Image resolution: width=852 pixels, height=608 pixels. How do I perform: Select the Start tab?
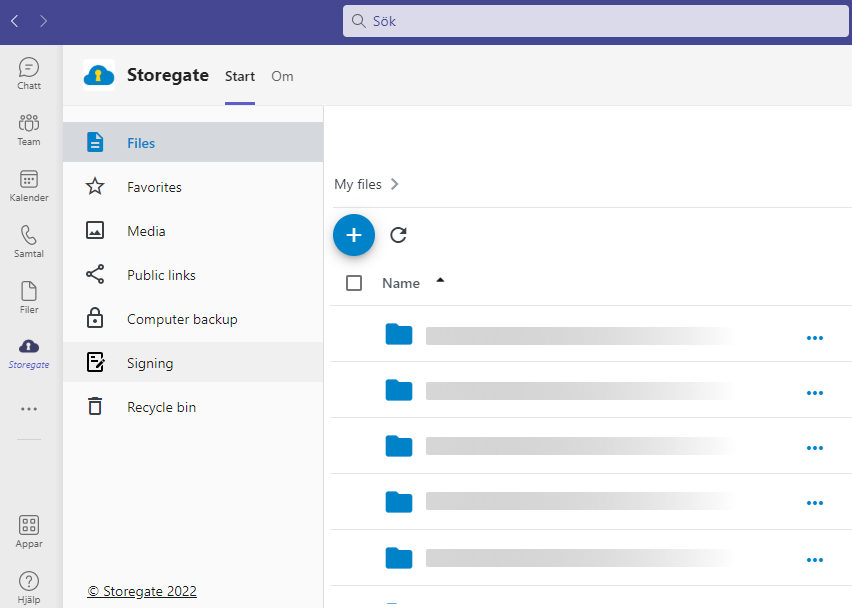[x=240, y=76]
